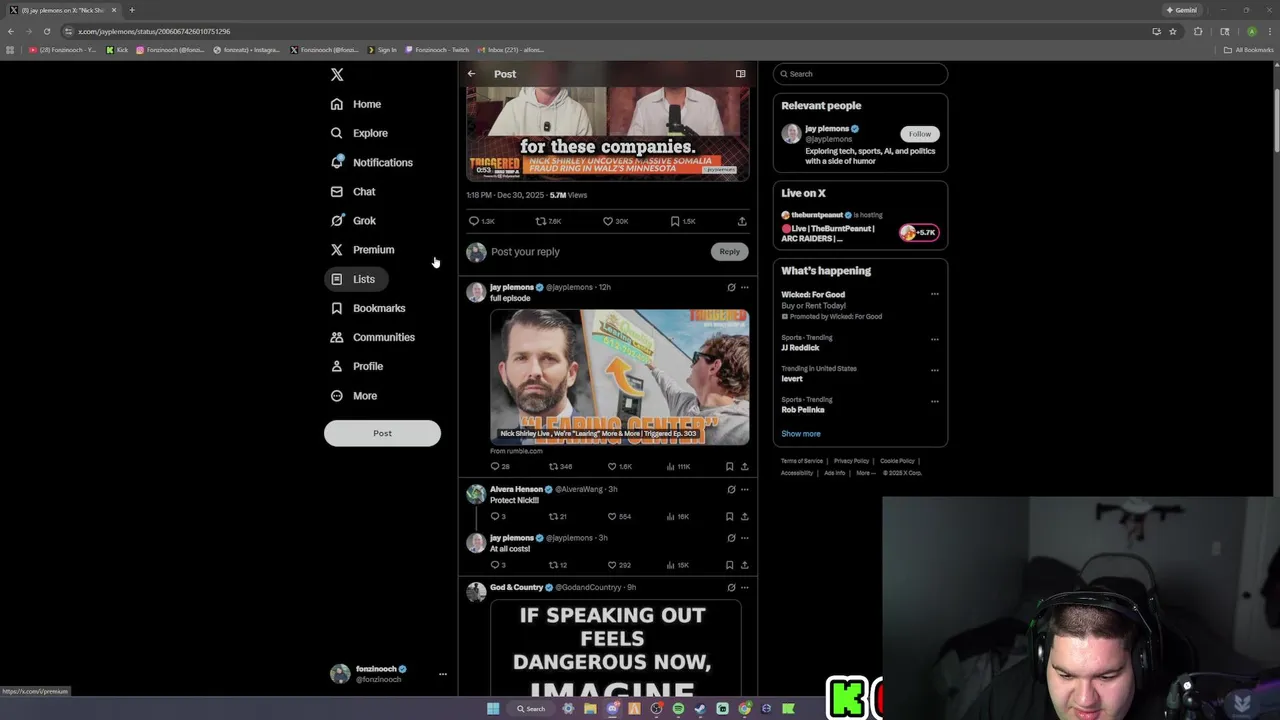
Task: Click the sidebar Post button
Action: click(x=382, y=433)
